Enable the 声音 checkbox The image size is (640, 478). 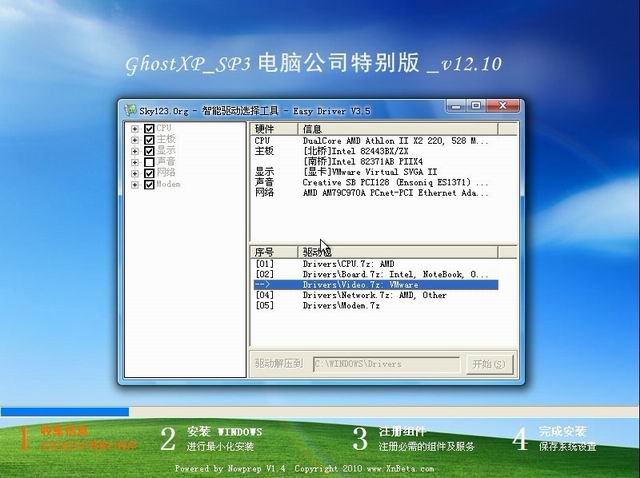pos(149,162)
